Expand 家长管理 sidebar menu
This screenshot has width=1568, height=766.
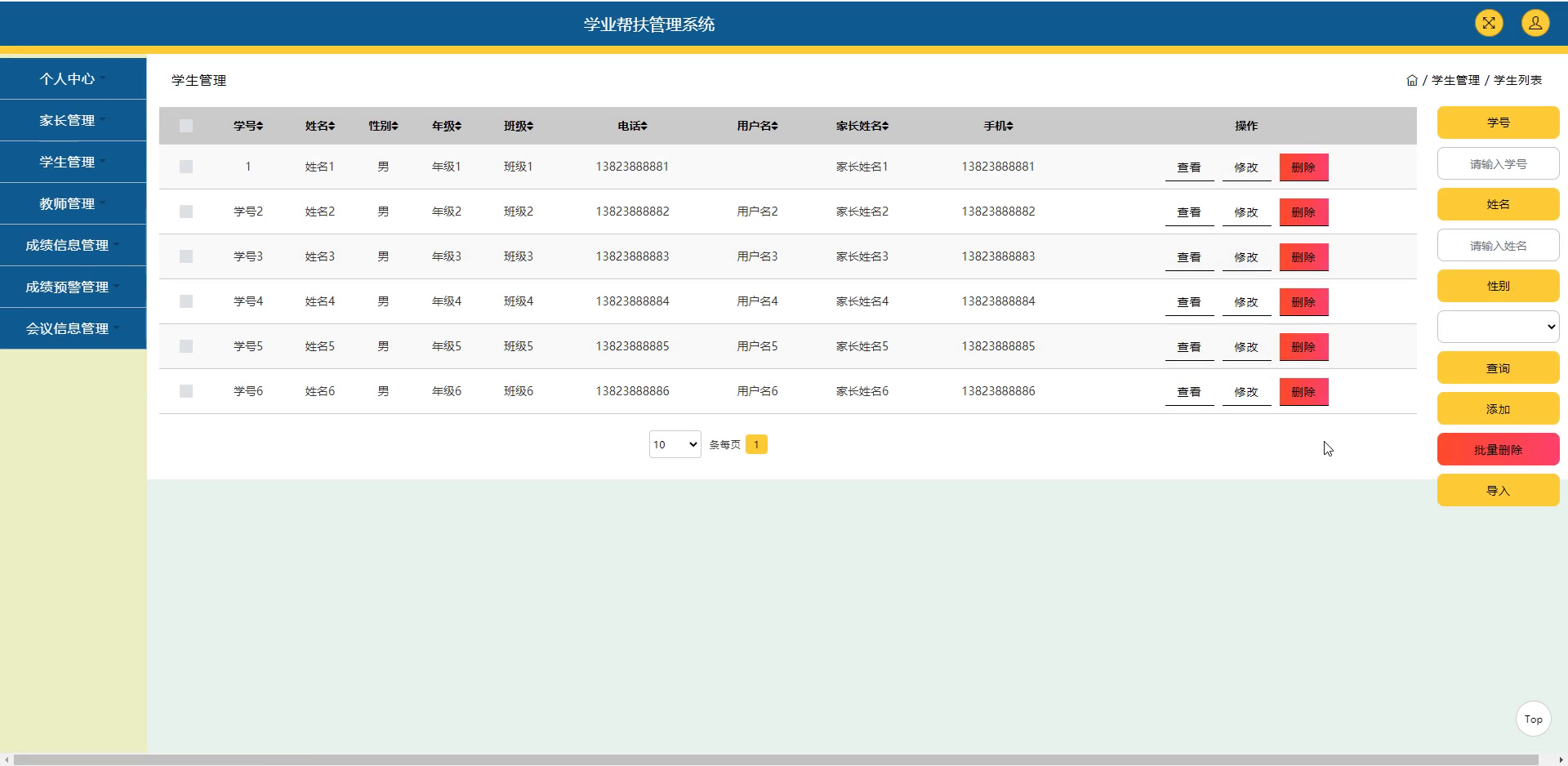click(x=73, y=120)
